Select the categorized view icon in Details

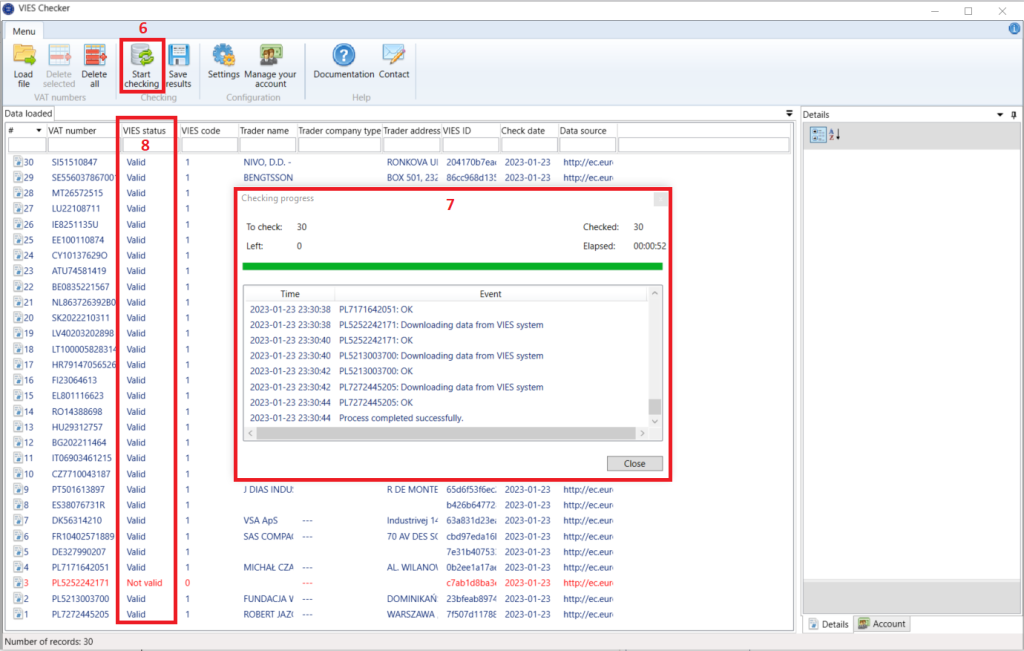(x=816, y=134)
